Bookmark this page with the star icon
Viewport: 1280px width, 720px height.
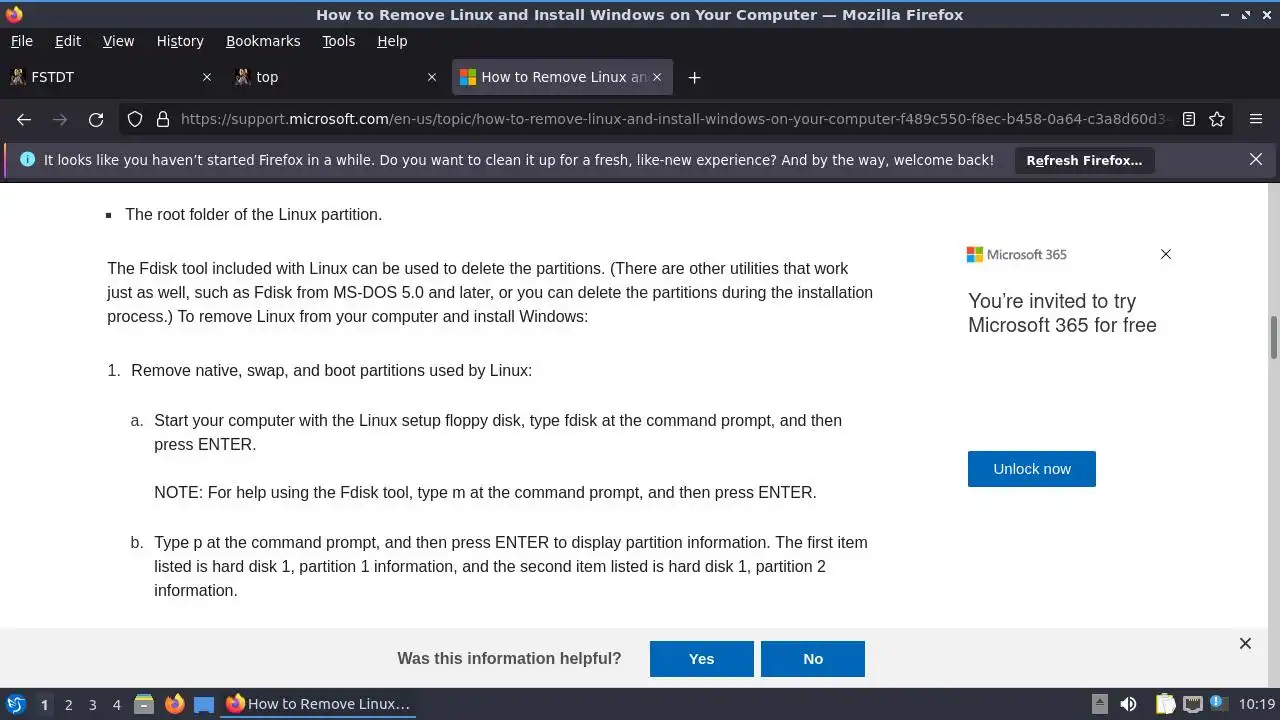[x=1217, y=119]
